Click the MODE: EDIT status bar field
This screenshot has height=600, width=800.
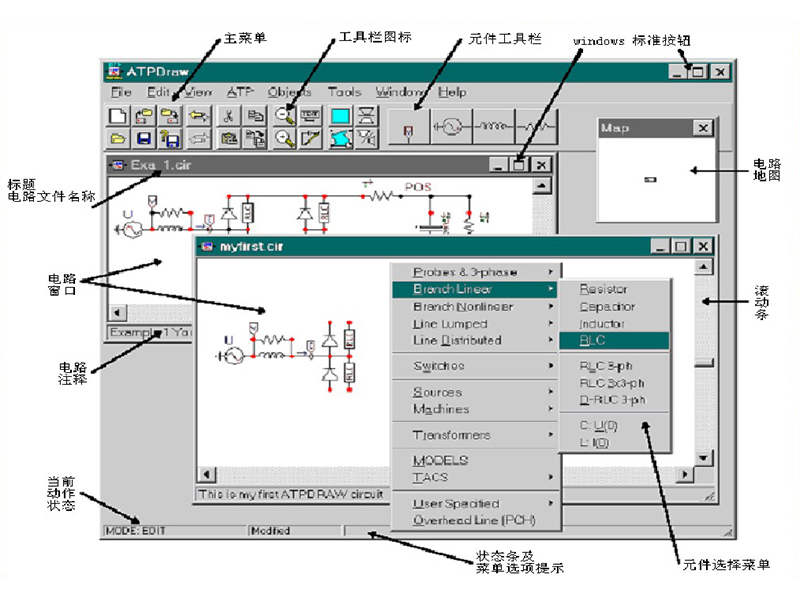[x=175, y=531]
